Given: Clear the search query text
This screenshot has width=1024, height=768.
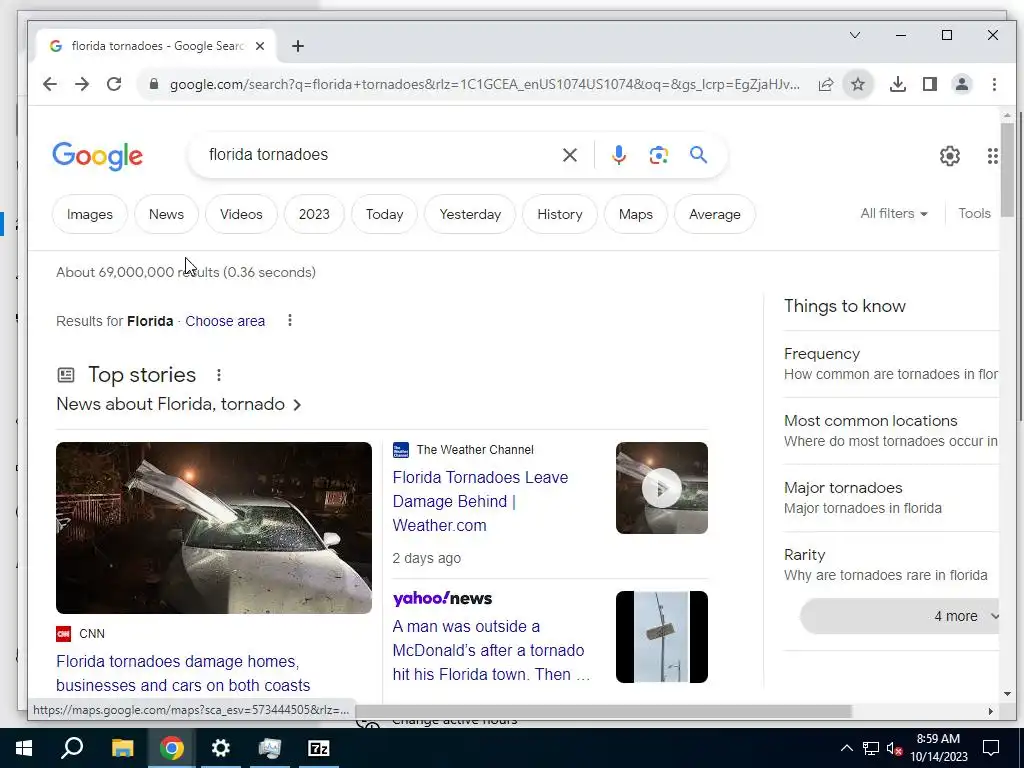Looking at the screenshot, I should [x=569, y=155].
